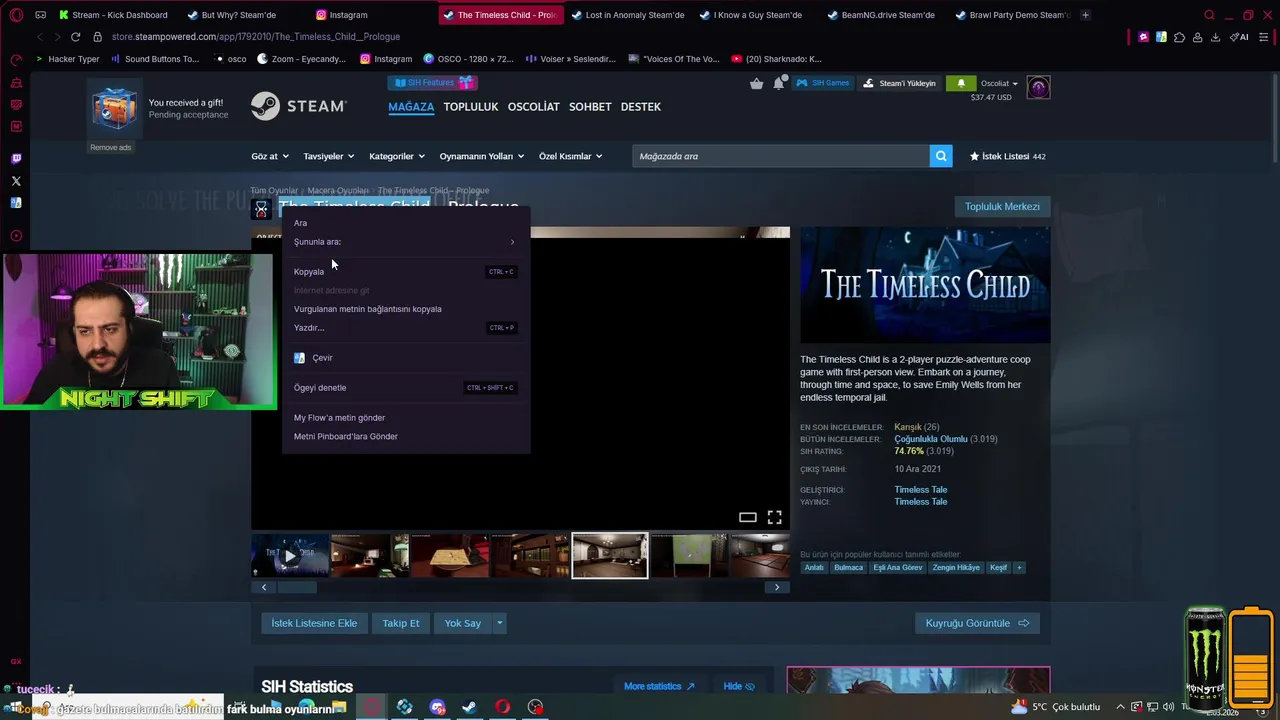The width and height of the screenshot is (1280, 720).
Task: Choose Ara in the context menu
Action: [404, 223]
